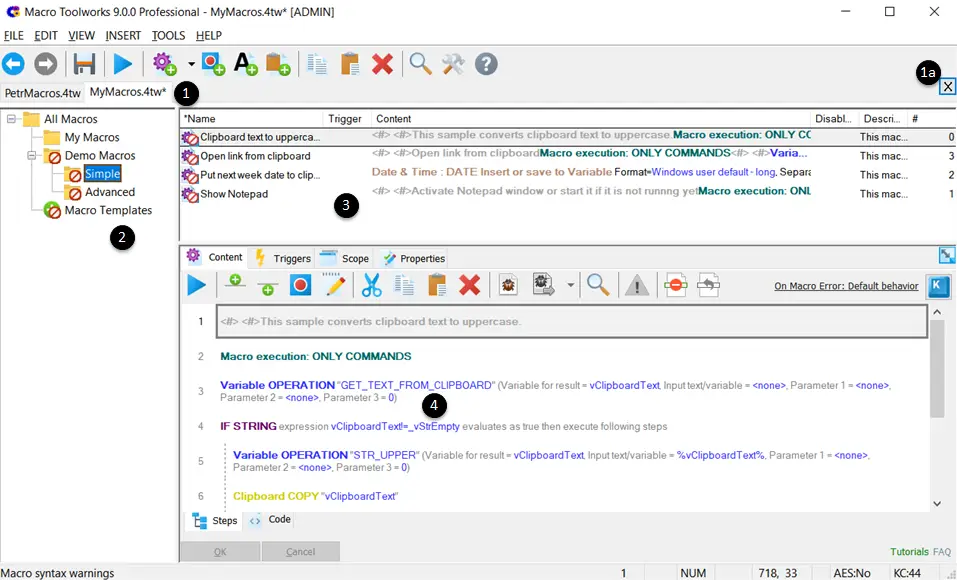Select the Show Notepad macro row
This screenshot has width=957, height=580.
(234, 194)
